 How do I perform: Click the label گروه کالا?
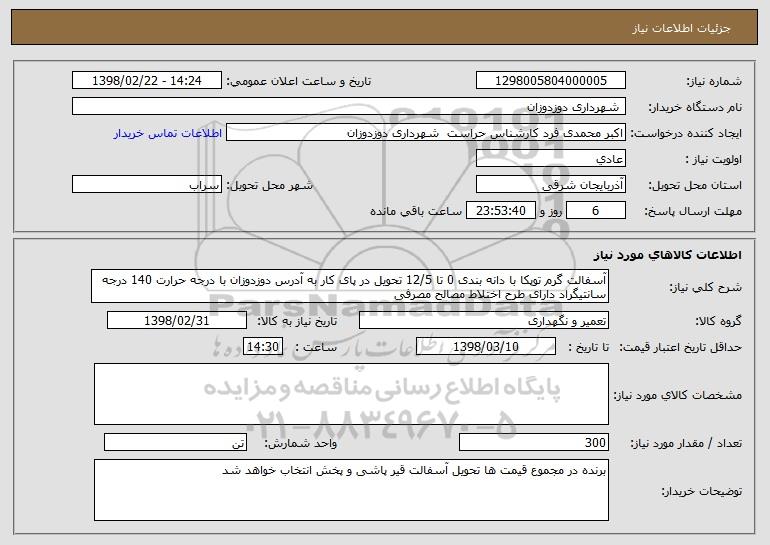tap(718, 321)
